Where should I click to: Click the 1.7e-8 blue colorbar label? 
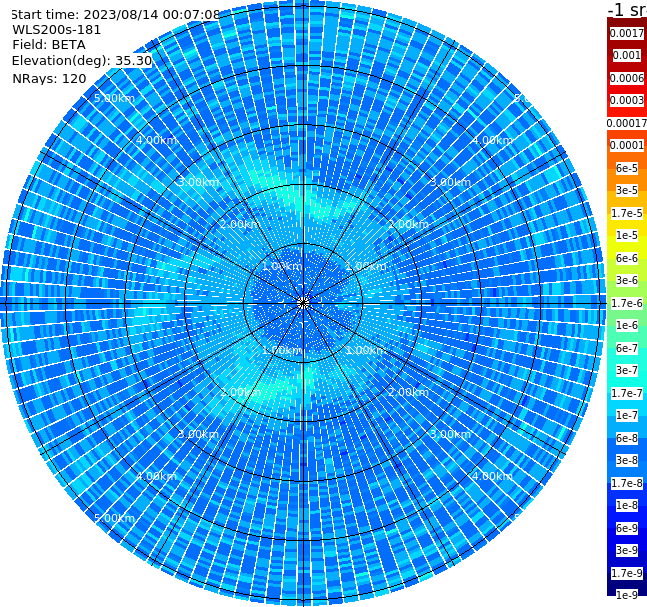[627, 483]
